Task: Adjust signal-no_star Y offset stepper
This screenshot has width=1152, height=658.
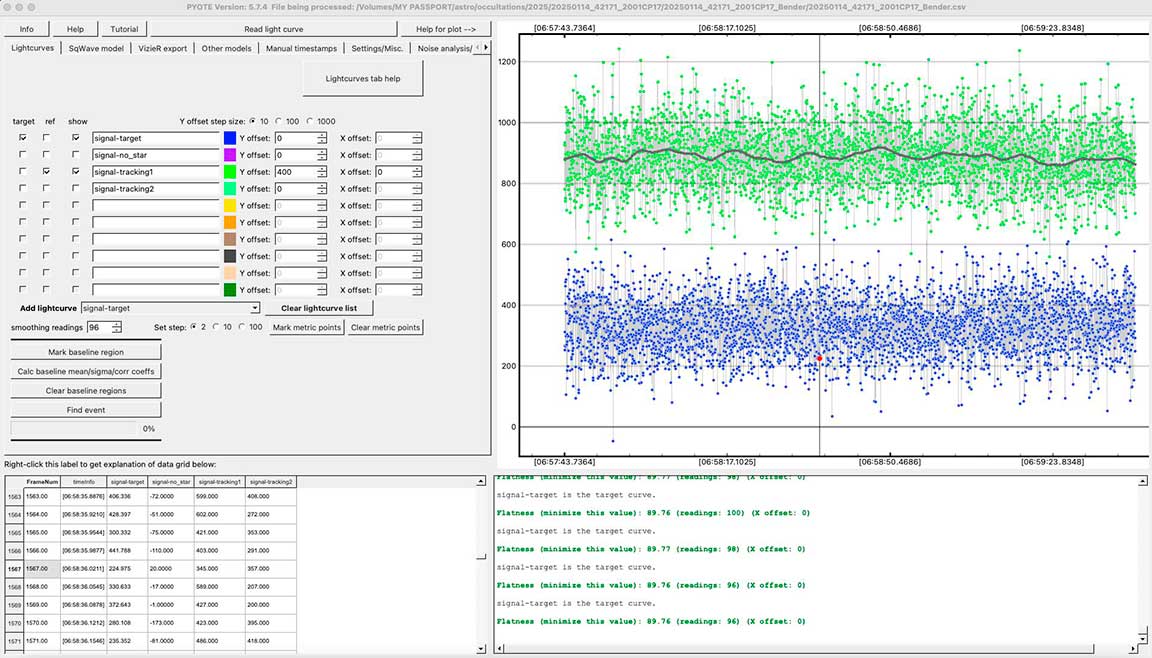Action: [322, 155]
